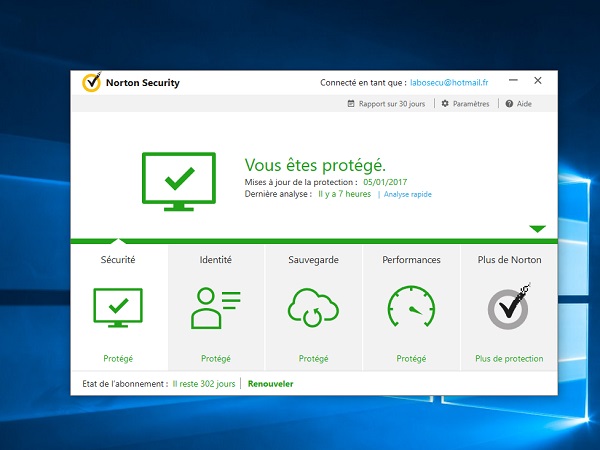The width and height of the screenshot is (600, 450).
Task: Click the Plus de protection label
Action: 509,359
